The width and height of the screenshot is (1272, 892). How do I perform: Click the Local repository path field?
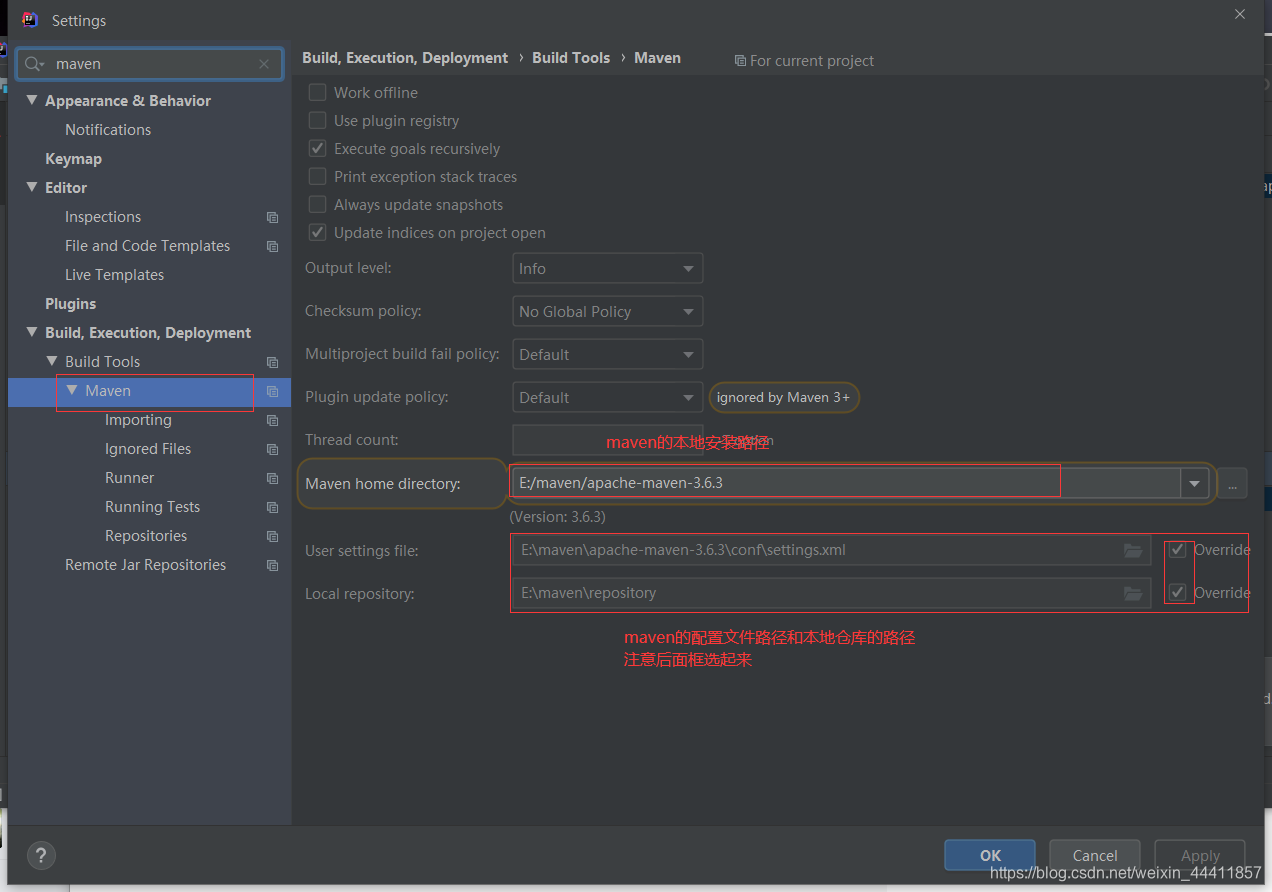(830, 593)
